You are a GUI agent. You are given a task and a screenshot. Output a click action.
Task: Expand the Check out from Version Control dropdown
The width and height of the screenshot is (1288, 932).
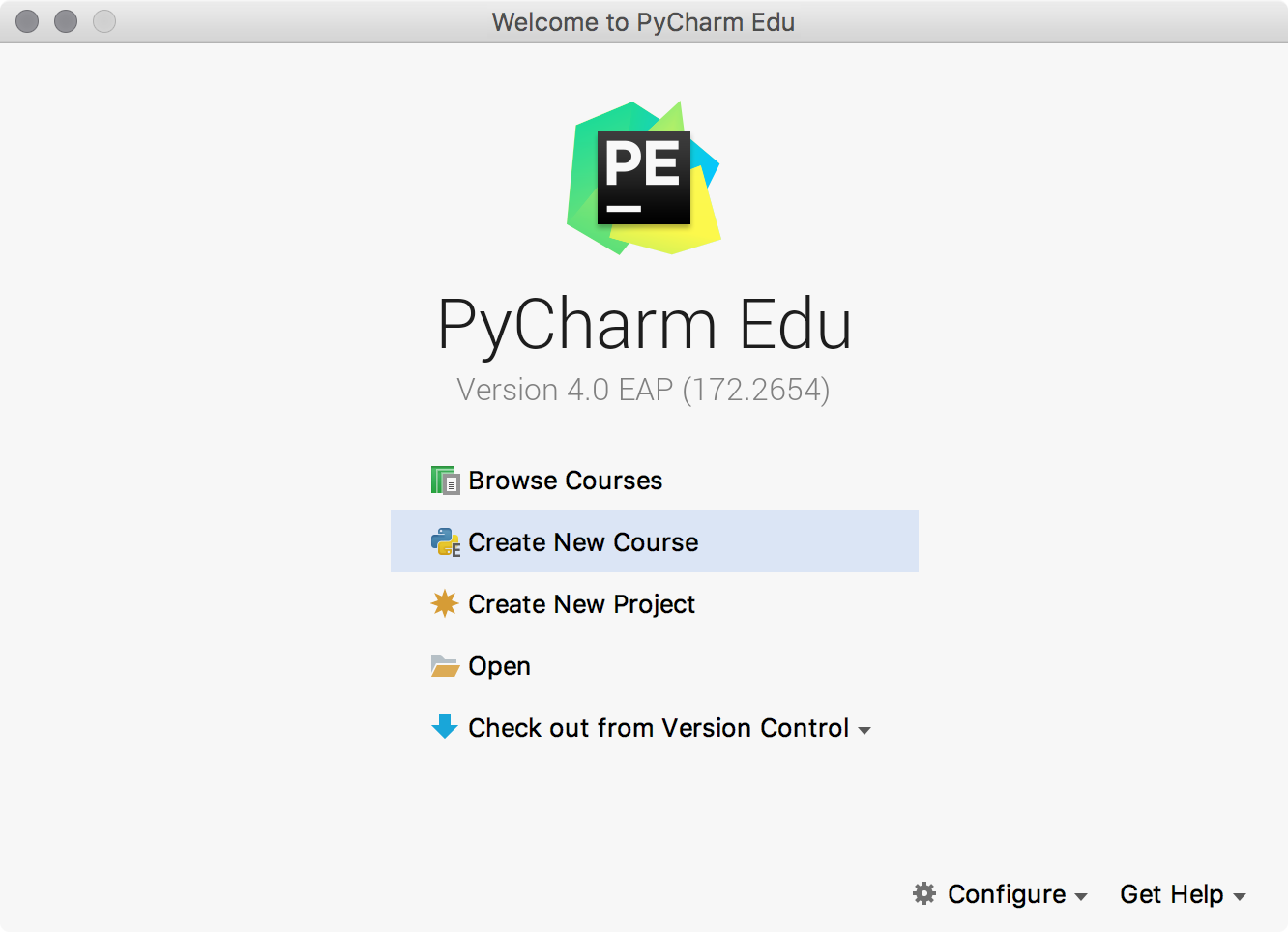pos(864,730)
